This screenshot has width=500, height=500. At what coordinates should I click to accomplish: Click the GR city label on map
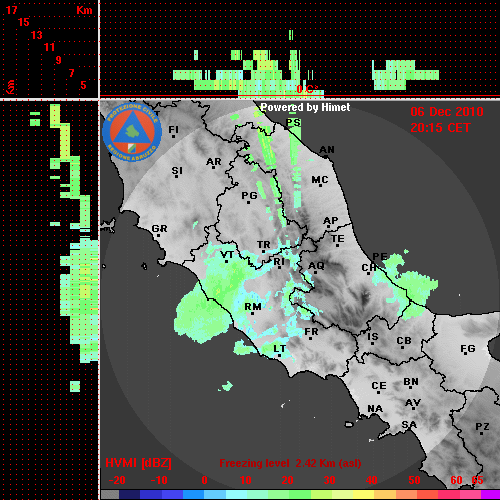click(159, 229)
